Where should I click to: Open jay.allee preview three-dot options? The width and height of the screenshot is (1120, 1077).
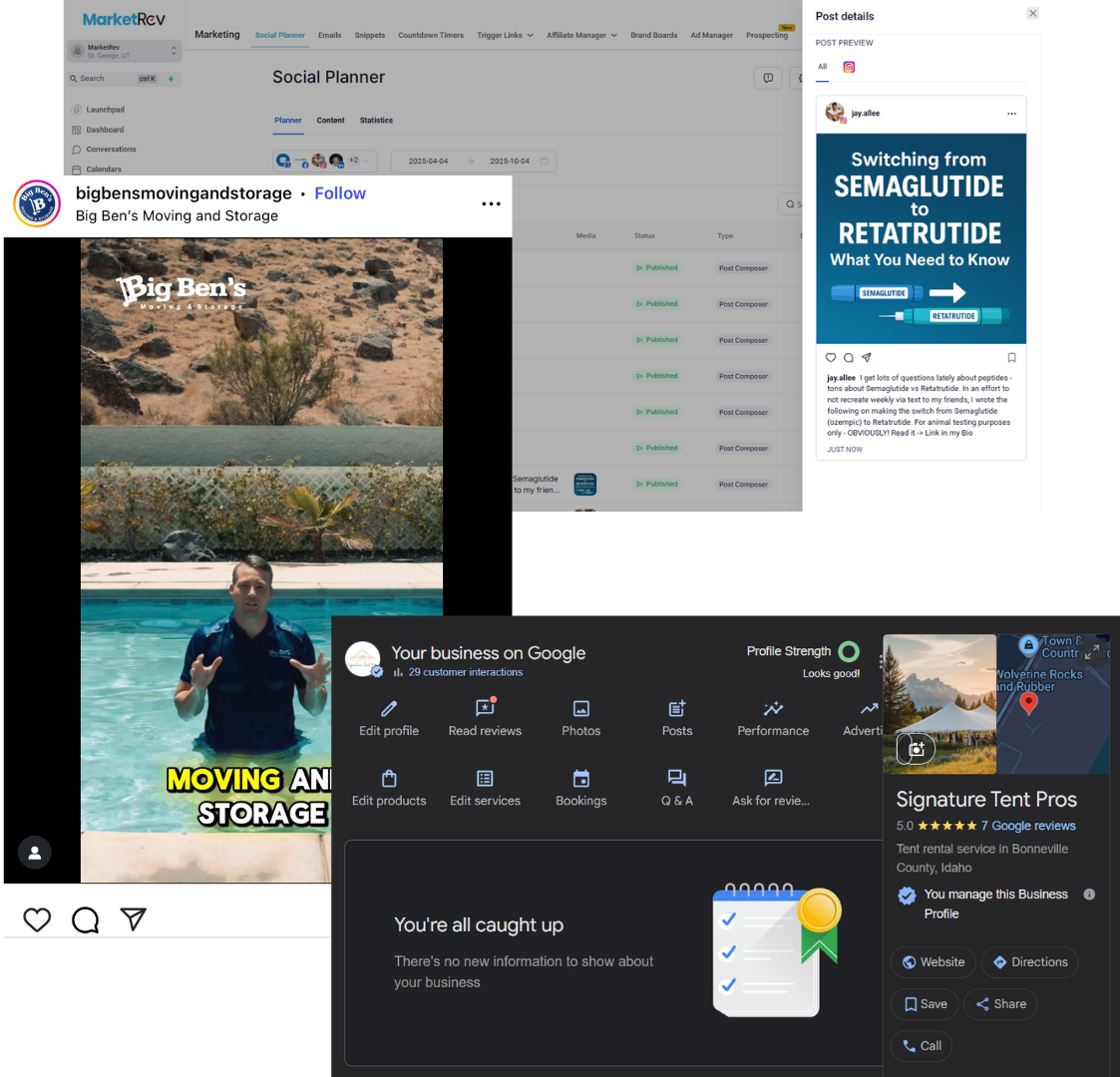coord(1011,114)
